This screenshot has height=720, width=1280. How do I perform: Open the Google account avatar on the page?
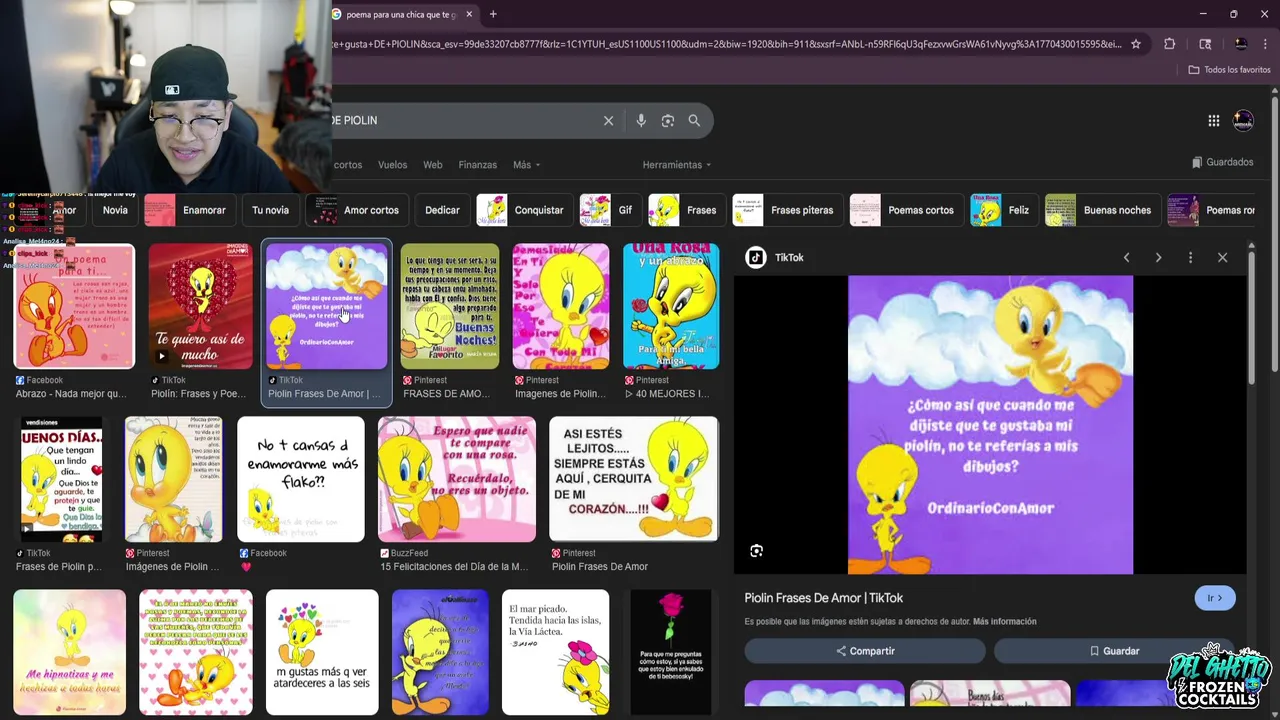pos(1243,121)
